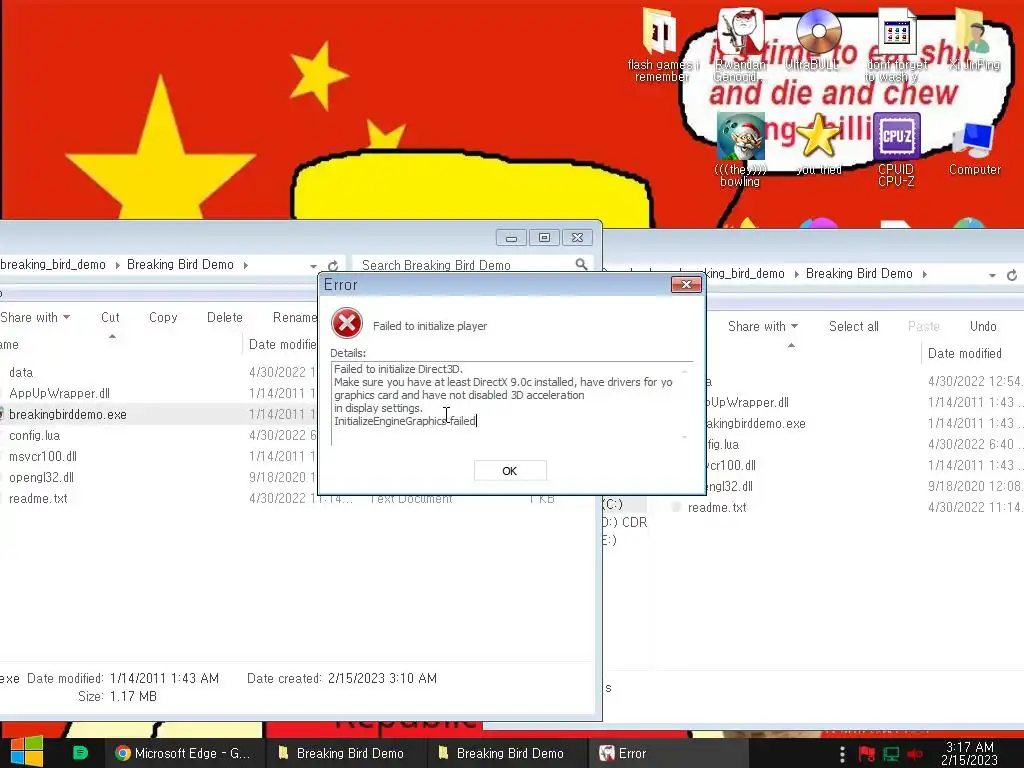
Task: Click the muted volume tray icon
Action: [915, 754]
